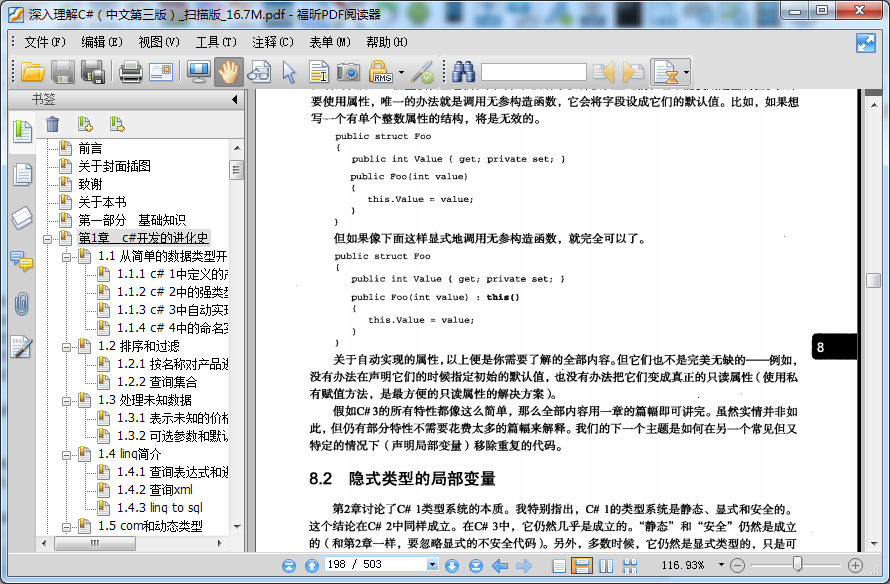Collapse the 第1章 bookmark node
This screenshot has width=890, height=584.
(x=47, y=239)
